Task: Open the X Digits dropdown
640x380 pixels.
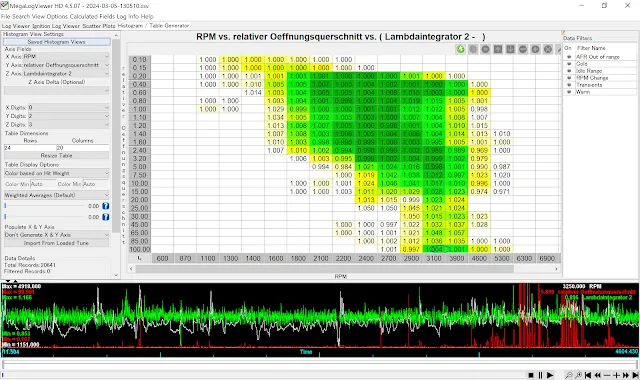Action: 69,107
